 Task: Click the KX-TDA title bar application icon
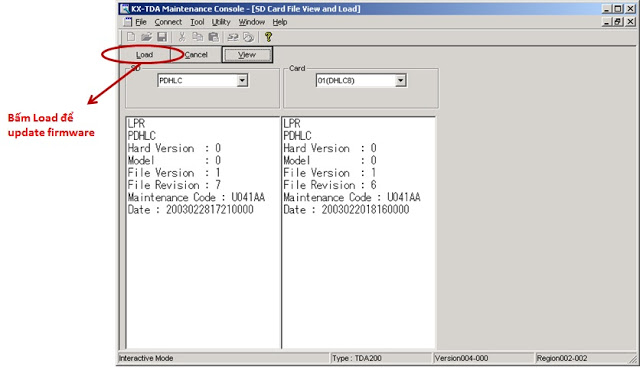coord(124,9)
